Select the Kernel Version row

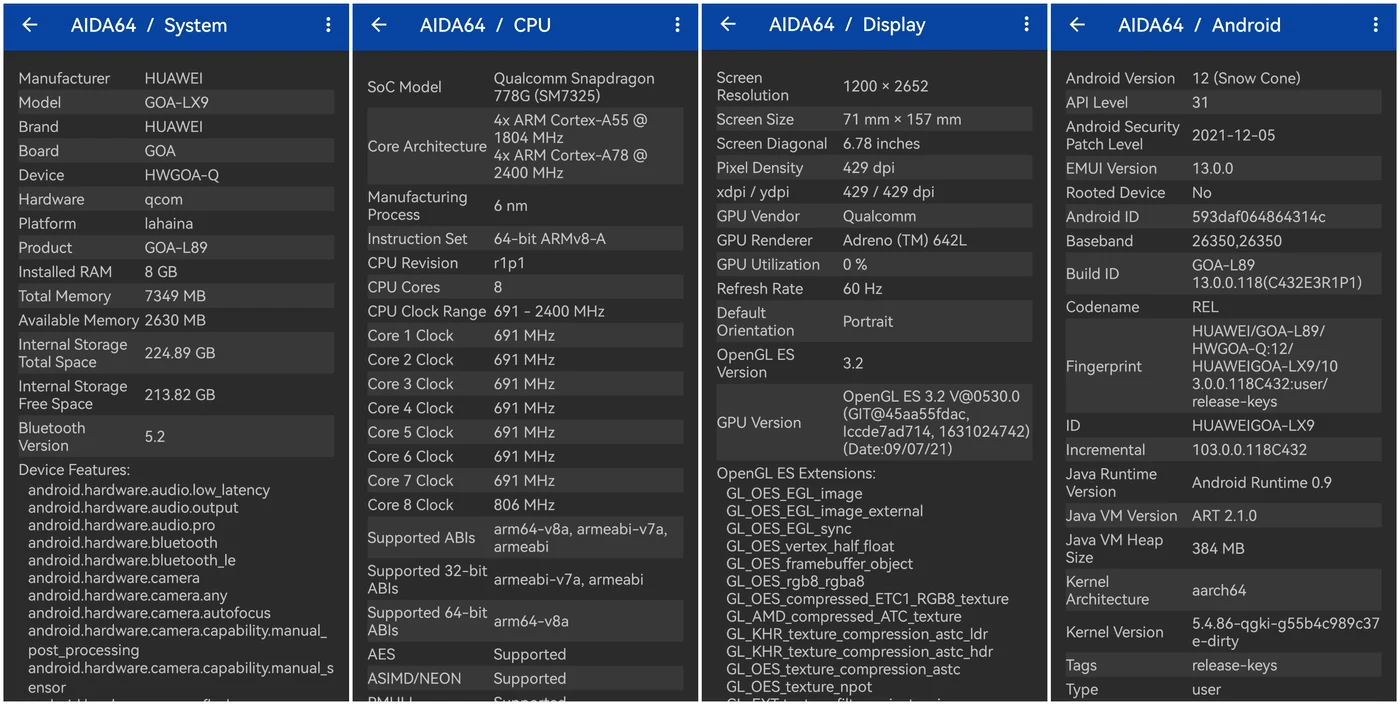(1222, 632)
